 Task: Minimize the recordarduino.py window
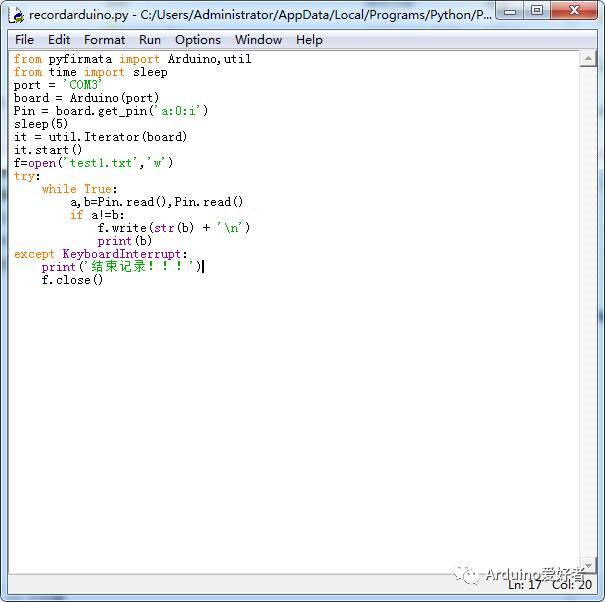(510, 11)
